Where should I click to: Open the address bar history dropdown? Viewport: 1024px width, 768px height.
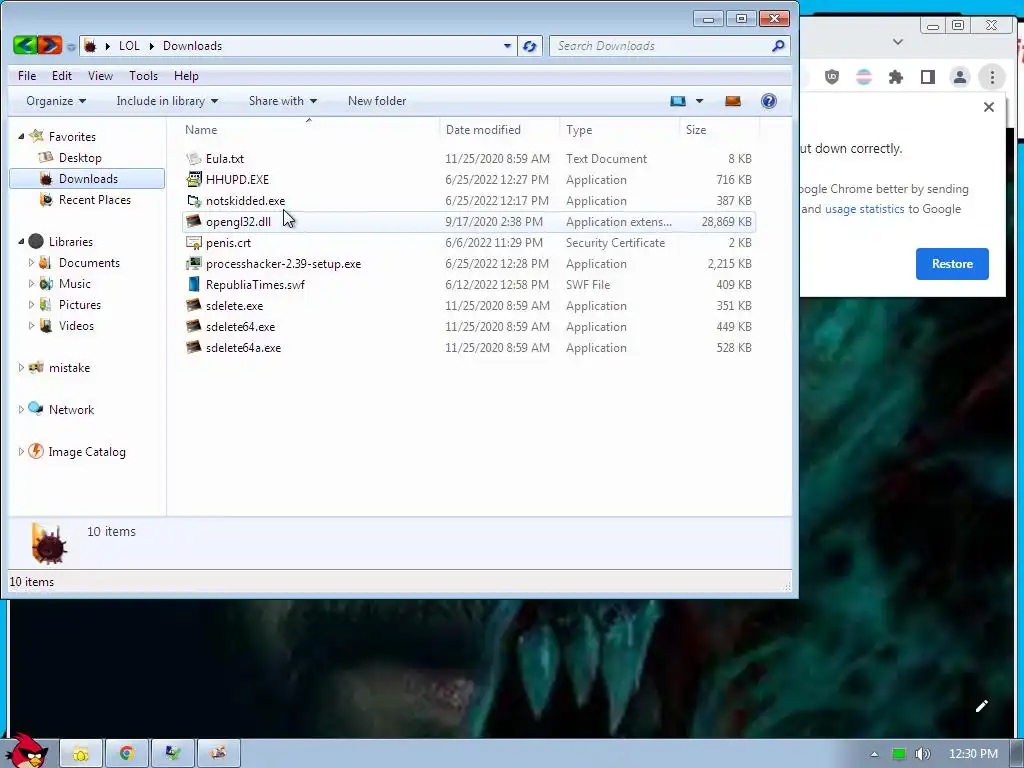coord(507,46)
